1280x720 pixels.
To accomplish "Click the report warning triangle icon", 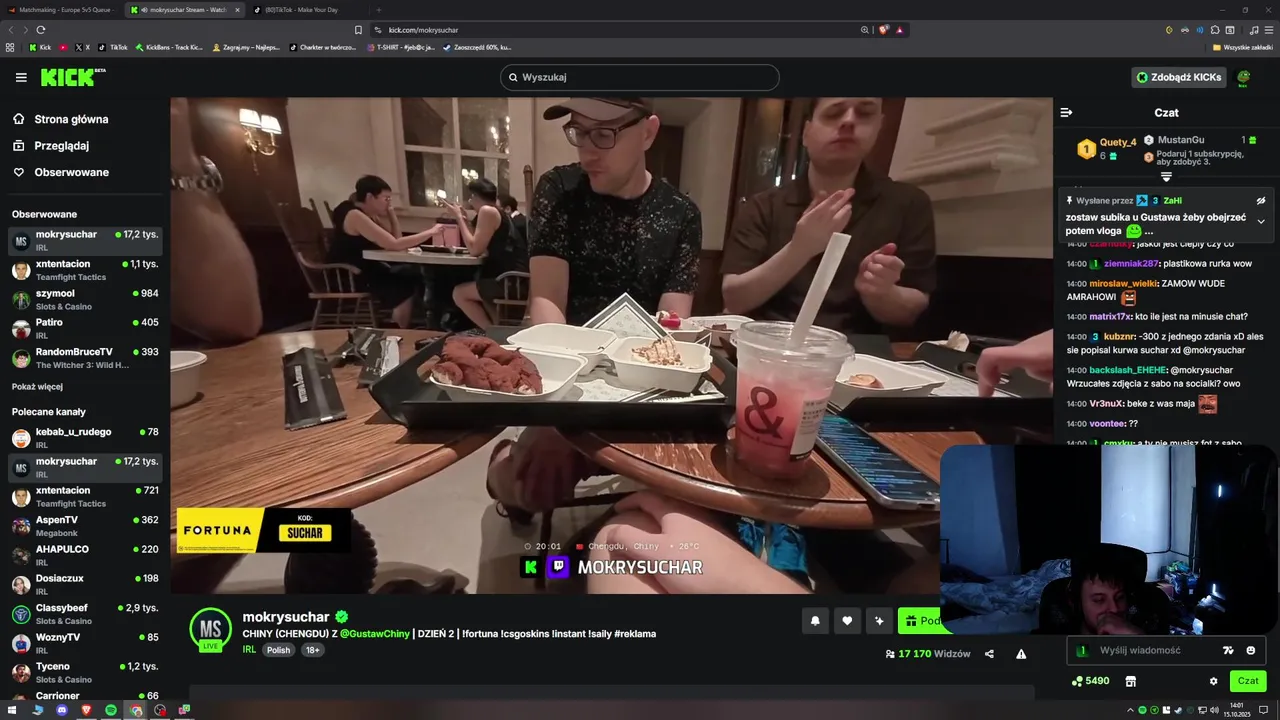I will [1021, 654].
